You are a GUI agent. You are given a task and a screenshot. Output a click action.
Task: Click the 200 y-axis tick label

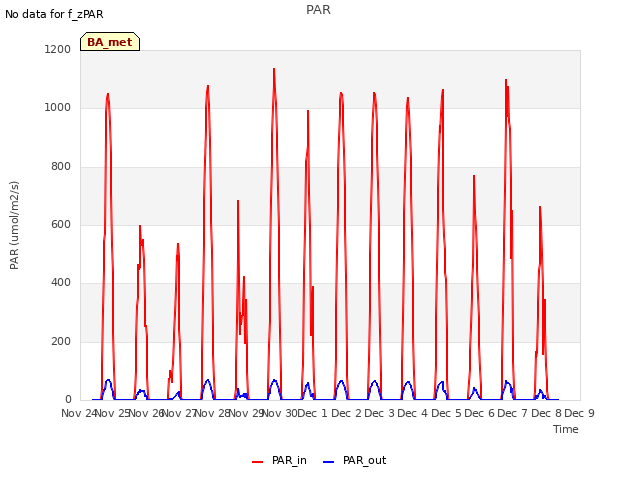pyautogui.click(x=61, y=341)
